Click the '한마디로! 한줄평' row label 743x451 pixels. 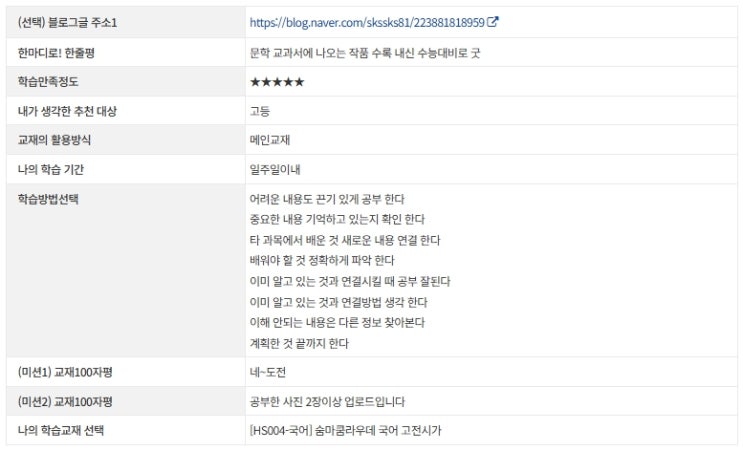(x=56, y=53)
